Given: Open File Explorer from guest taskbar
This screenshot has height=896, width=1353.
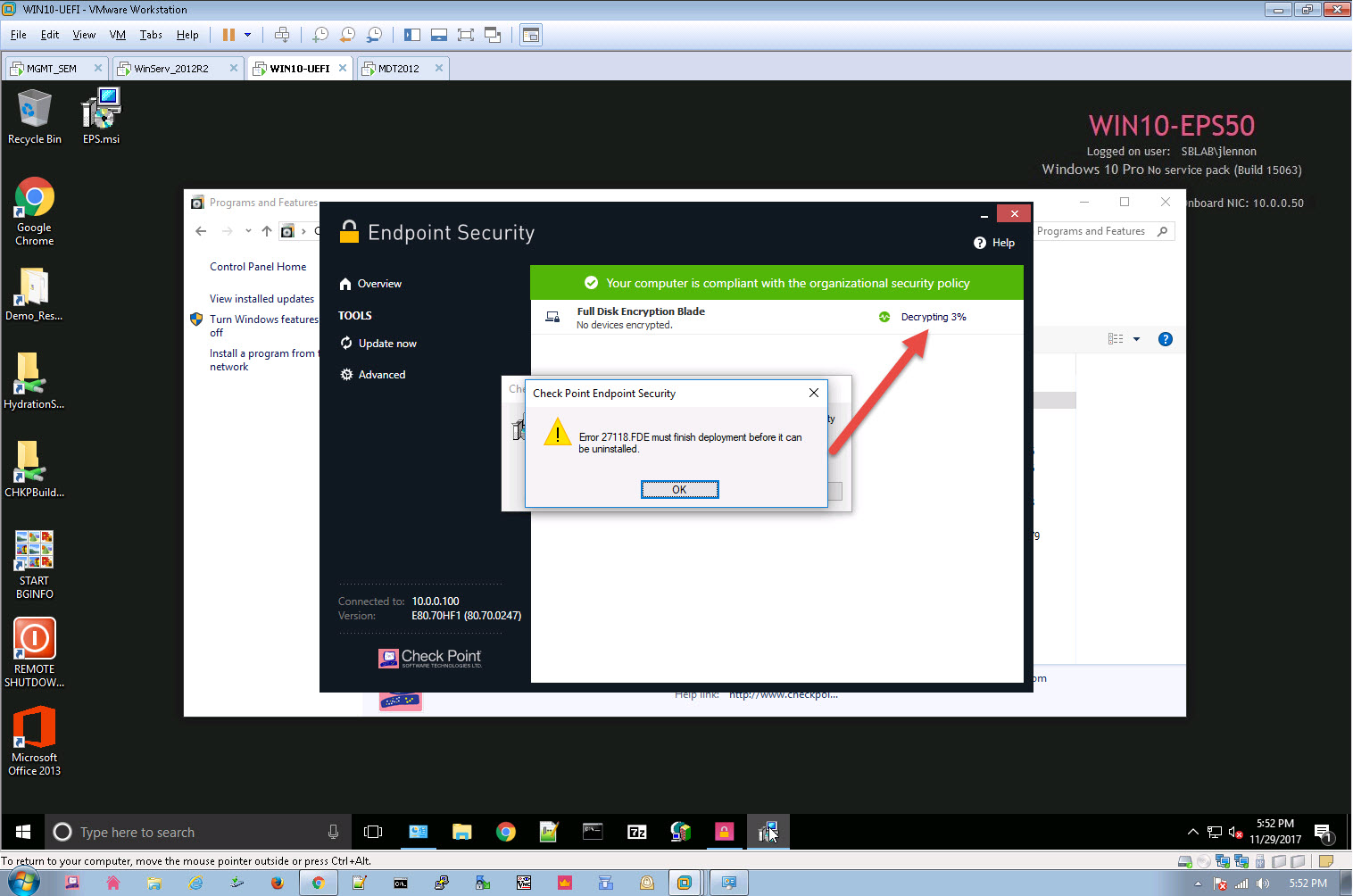Looking at the screenshot, I should click(461, 832).
